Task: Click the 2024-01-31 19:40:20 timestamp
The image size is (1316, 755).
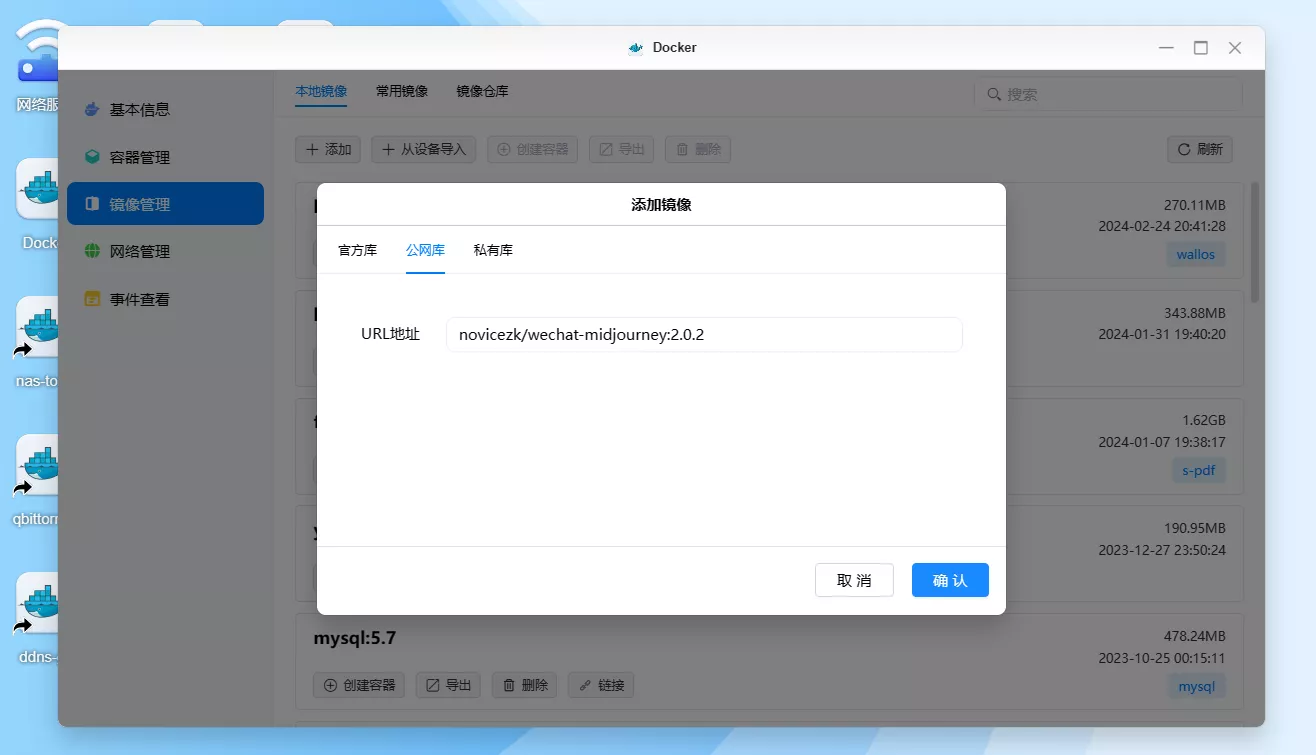Action: pyautogui.click(x=1162, y=334)
